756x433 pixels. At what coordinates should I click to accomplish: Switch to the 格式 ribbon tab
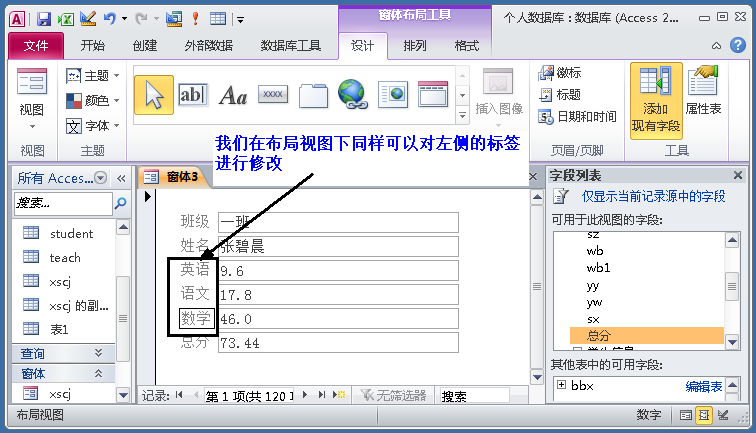click(x=467, y=45)
